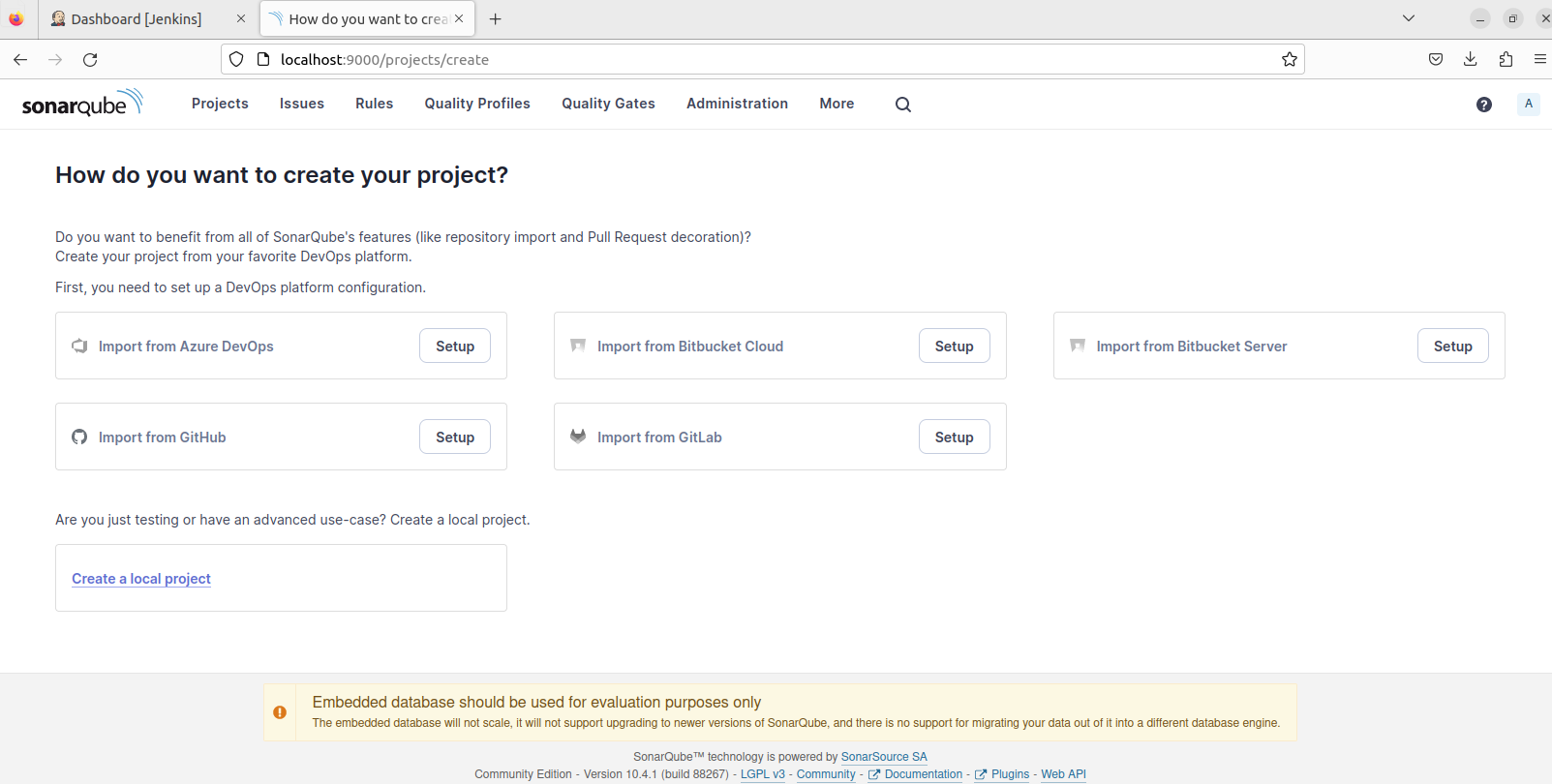The height and width of the screenshot is (784, 1552).
Task: Click the Import from GitHub label
Action: 162,437
